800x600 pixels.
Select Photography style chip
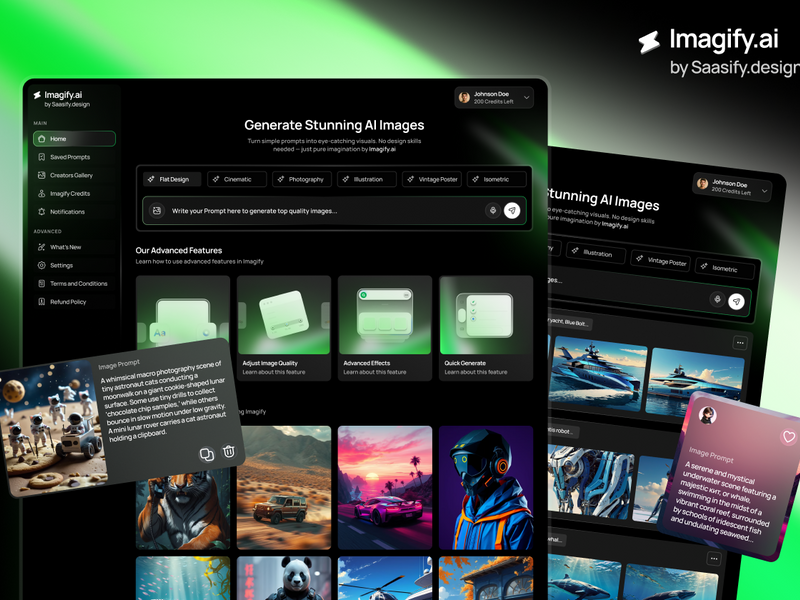302,179
